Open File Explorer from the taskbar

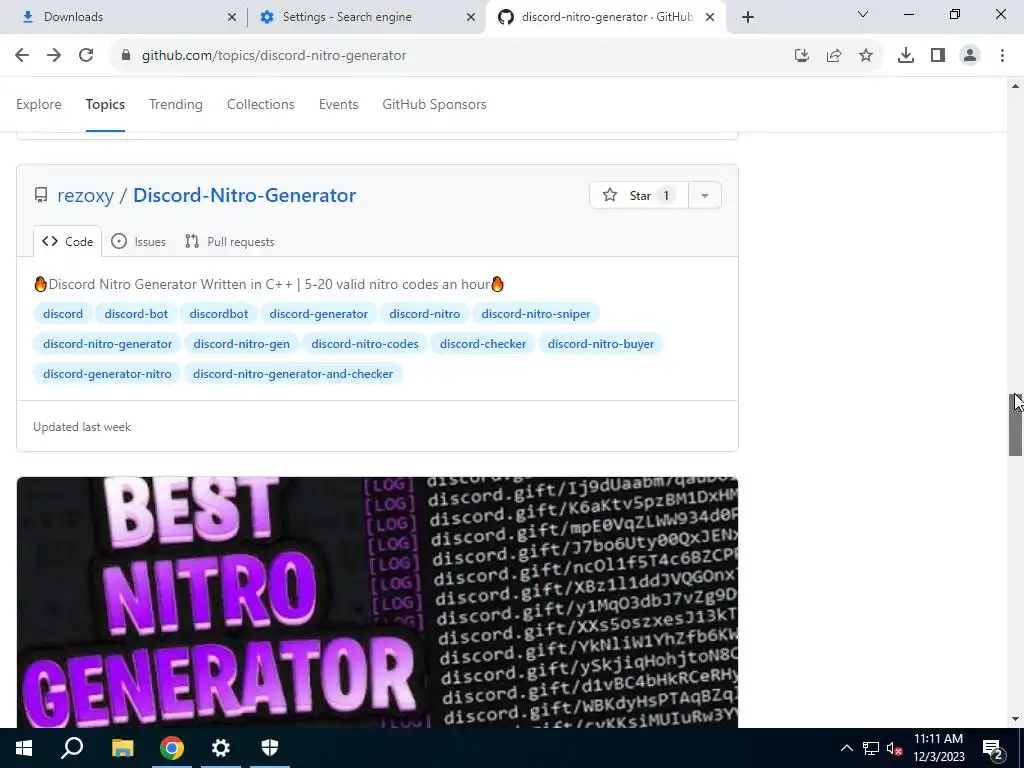122,748
